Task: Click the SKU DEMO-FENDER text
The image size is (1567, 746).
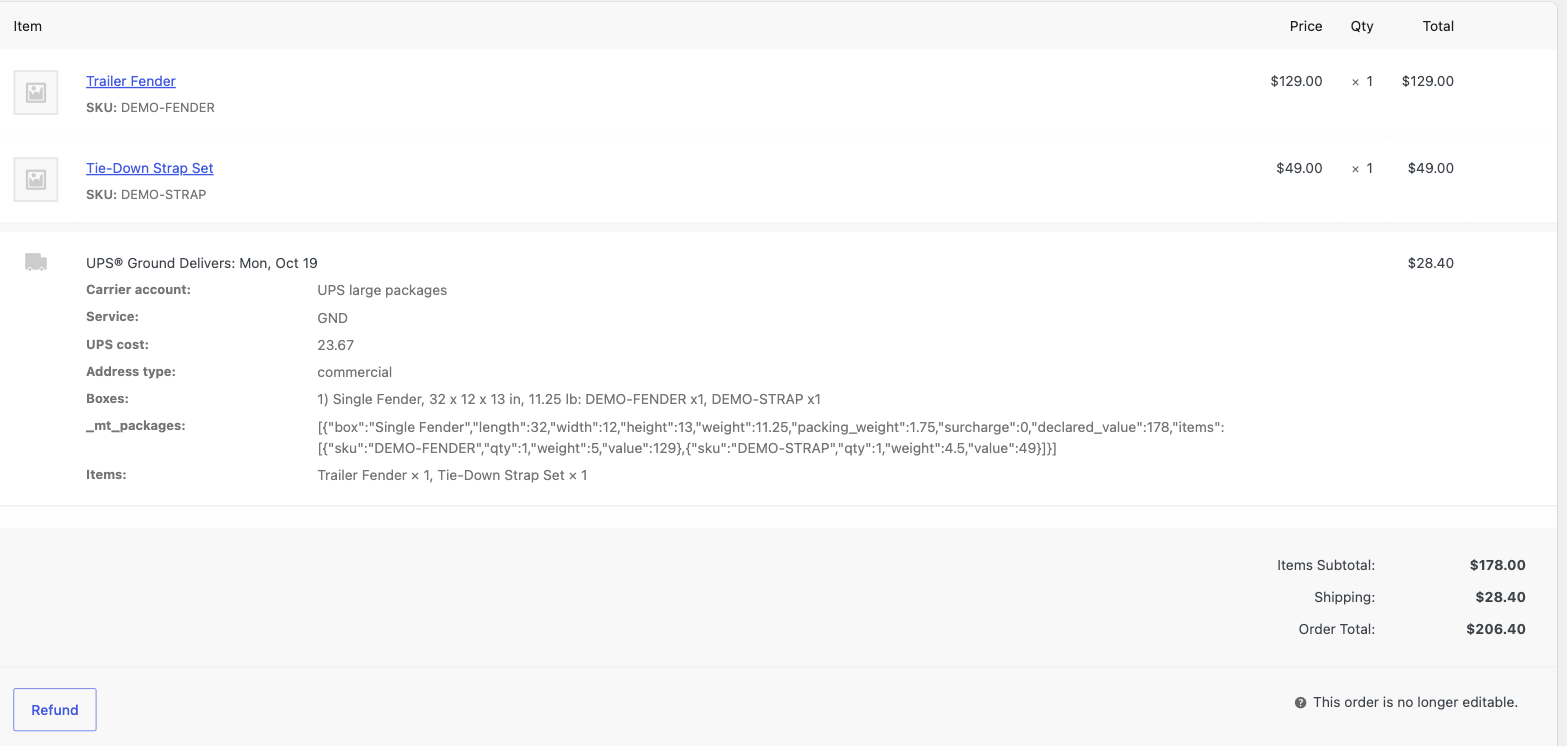Action: point(150,107)
